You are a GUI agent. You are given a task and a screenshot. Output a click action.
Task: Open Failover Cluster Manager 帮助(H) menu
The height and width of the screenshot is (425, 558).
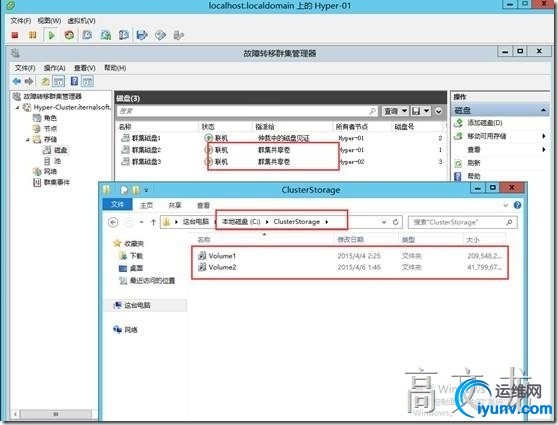[115, 68]
